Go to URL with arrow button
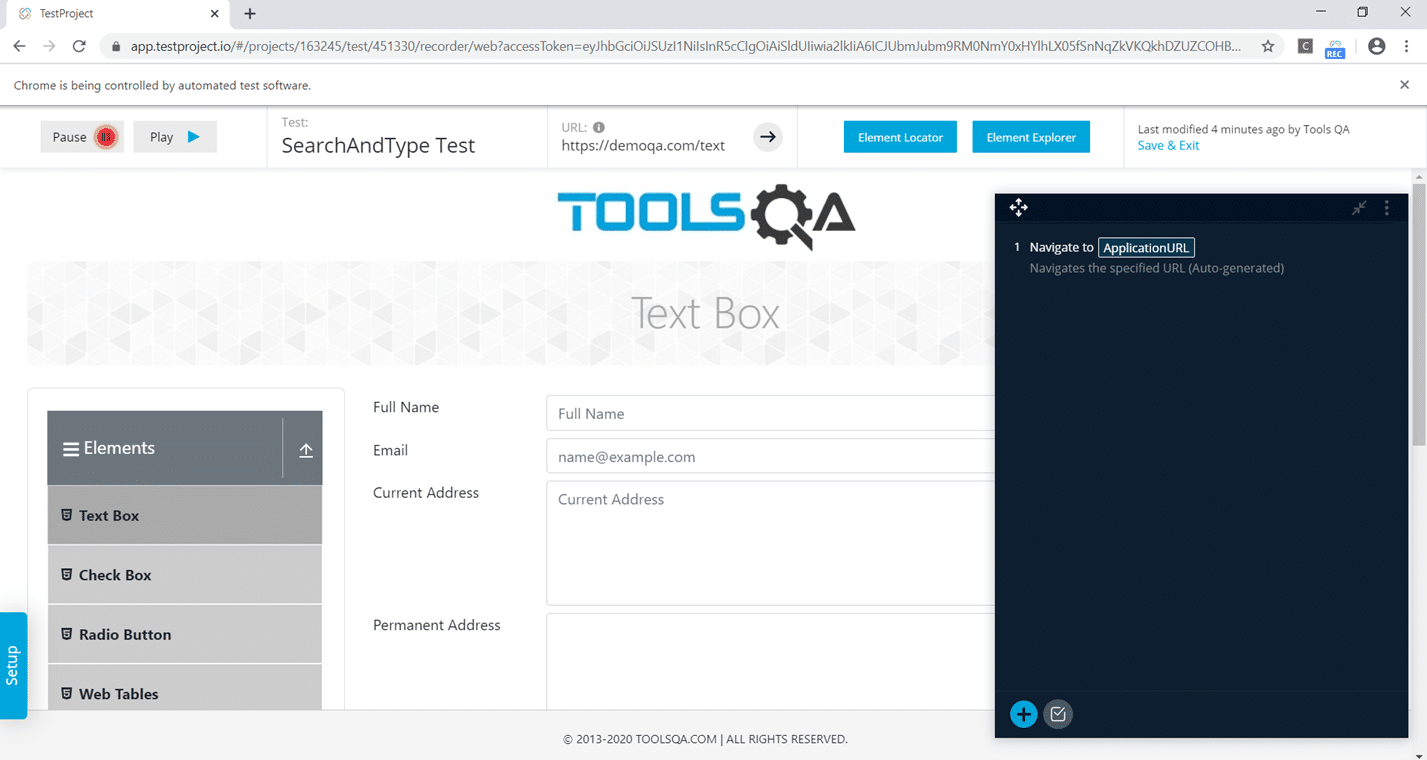This screenshot has width=1427, height=760. 767,137
